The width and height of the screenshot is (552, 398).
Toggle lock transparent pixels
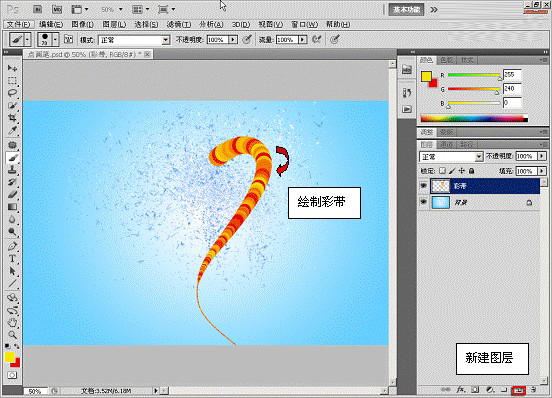click(x=442, y=171)
